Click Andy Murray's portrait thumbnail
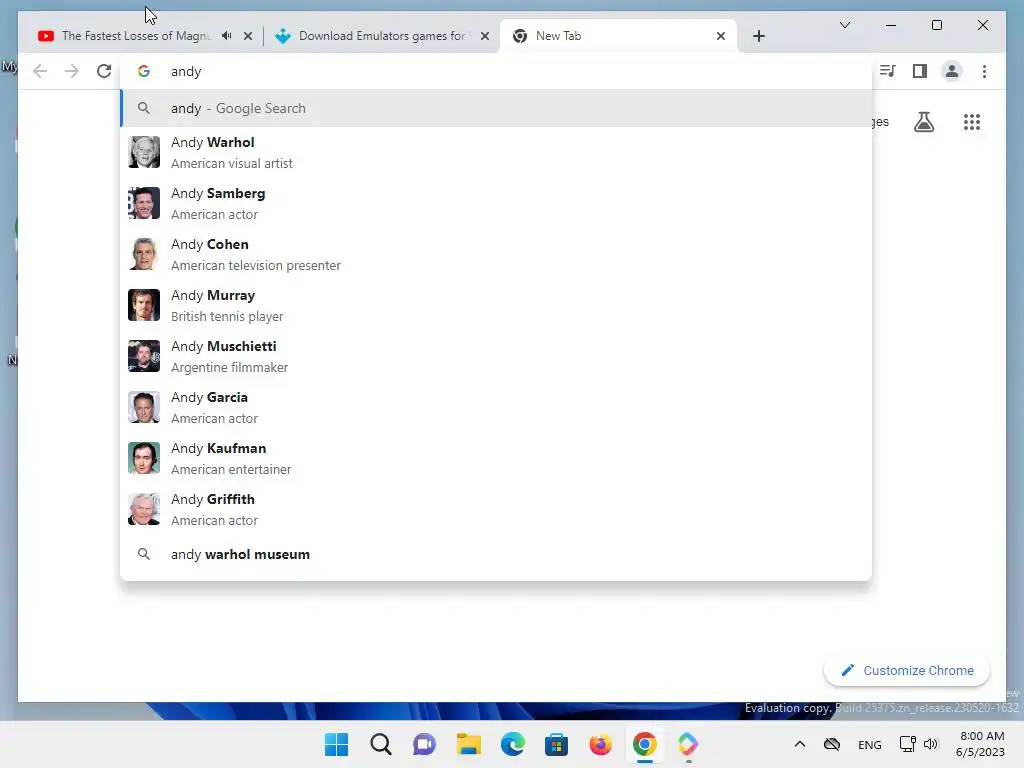The image size is (1024, 768). pos(144,305)
